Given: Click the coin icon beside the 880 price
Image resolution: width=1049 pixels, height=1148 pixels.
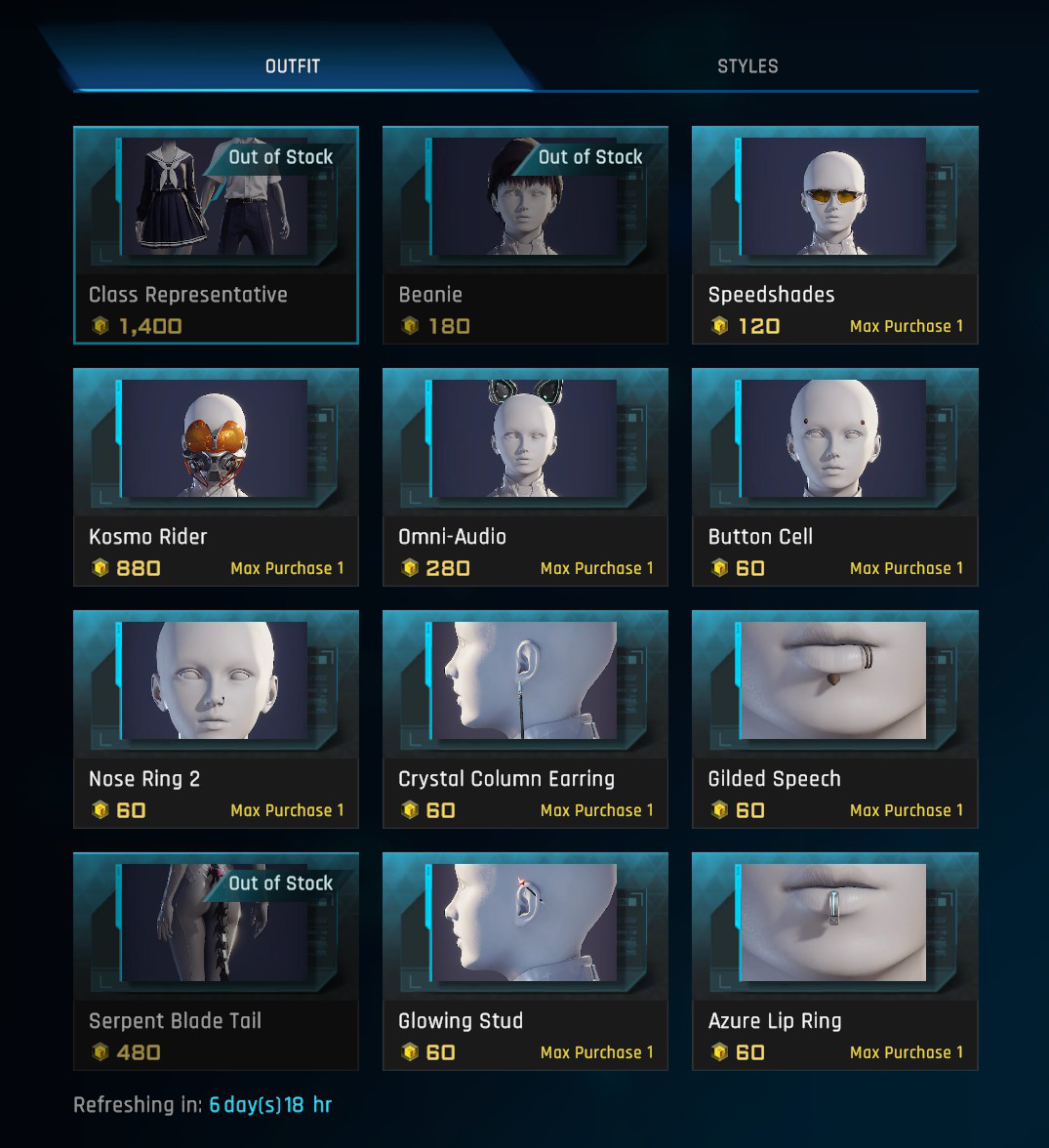Looking at the screenshot, I should coord(101,568).
